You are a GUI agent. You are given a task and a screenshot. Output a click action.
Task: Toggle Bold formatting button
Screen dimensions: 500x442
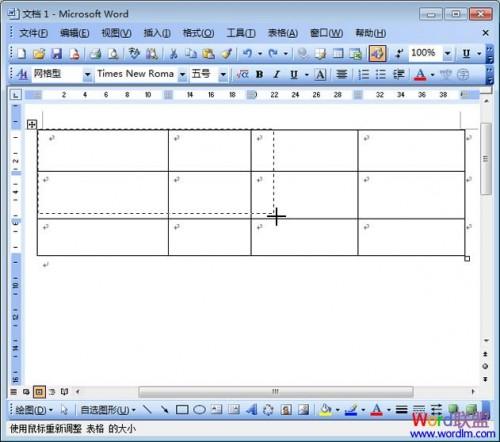(259, 74)
